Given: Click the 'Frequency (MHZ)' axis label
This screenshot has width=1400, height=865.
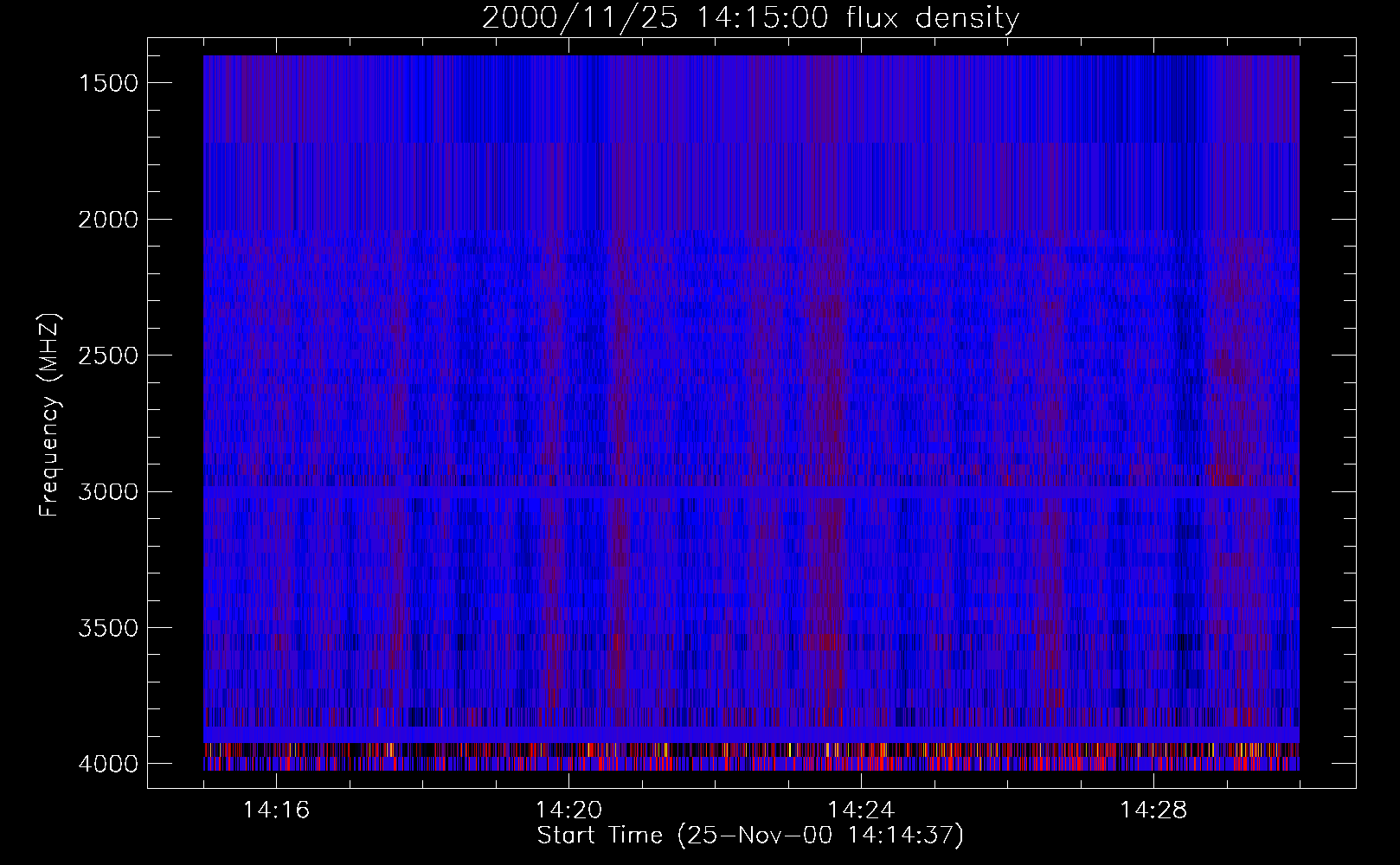Looking at the screenshot, I should 49,414.
